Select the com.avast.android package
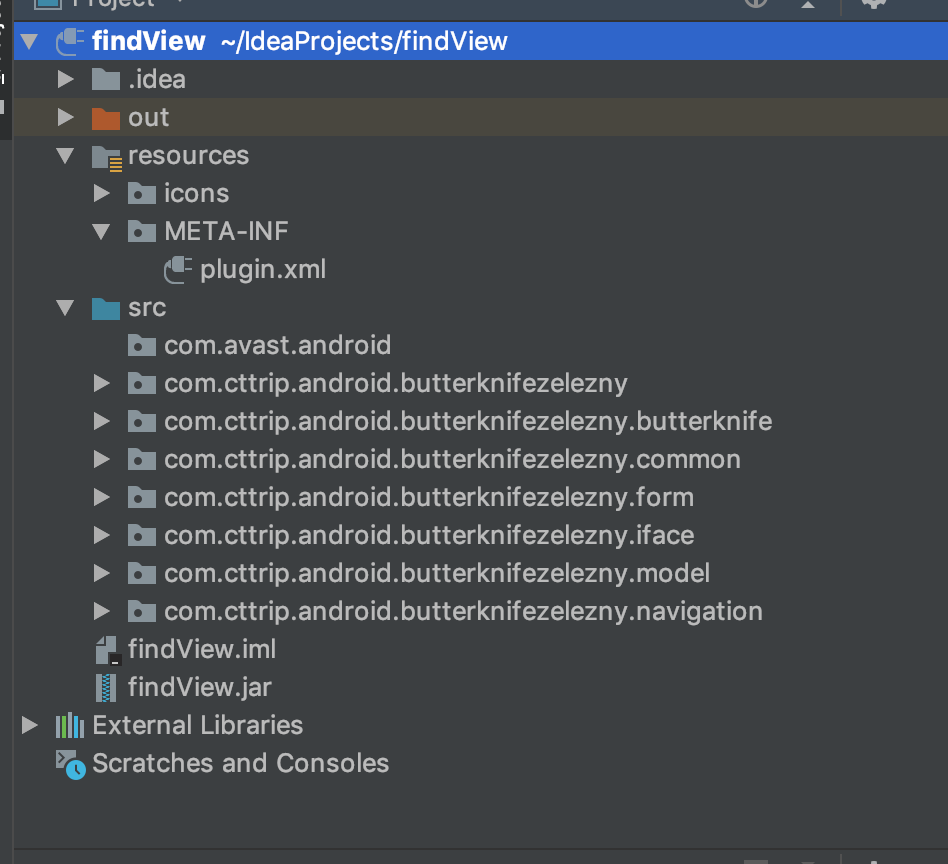 [x=278, y=346]
